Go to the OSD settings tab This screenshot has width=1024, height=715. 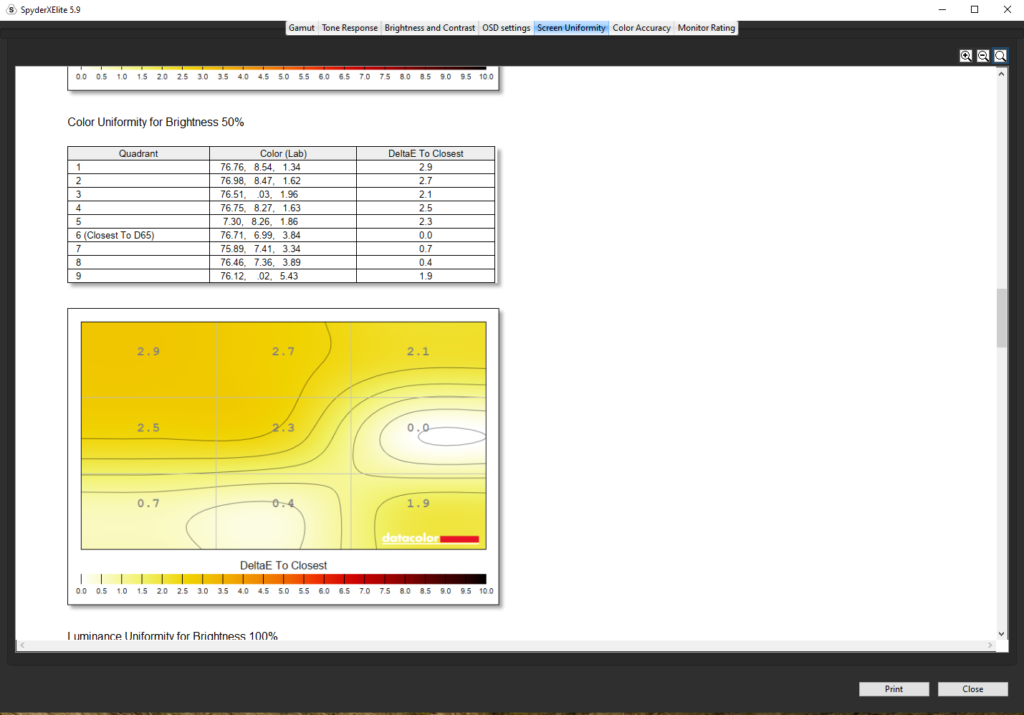tap(506, 28)
